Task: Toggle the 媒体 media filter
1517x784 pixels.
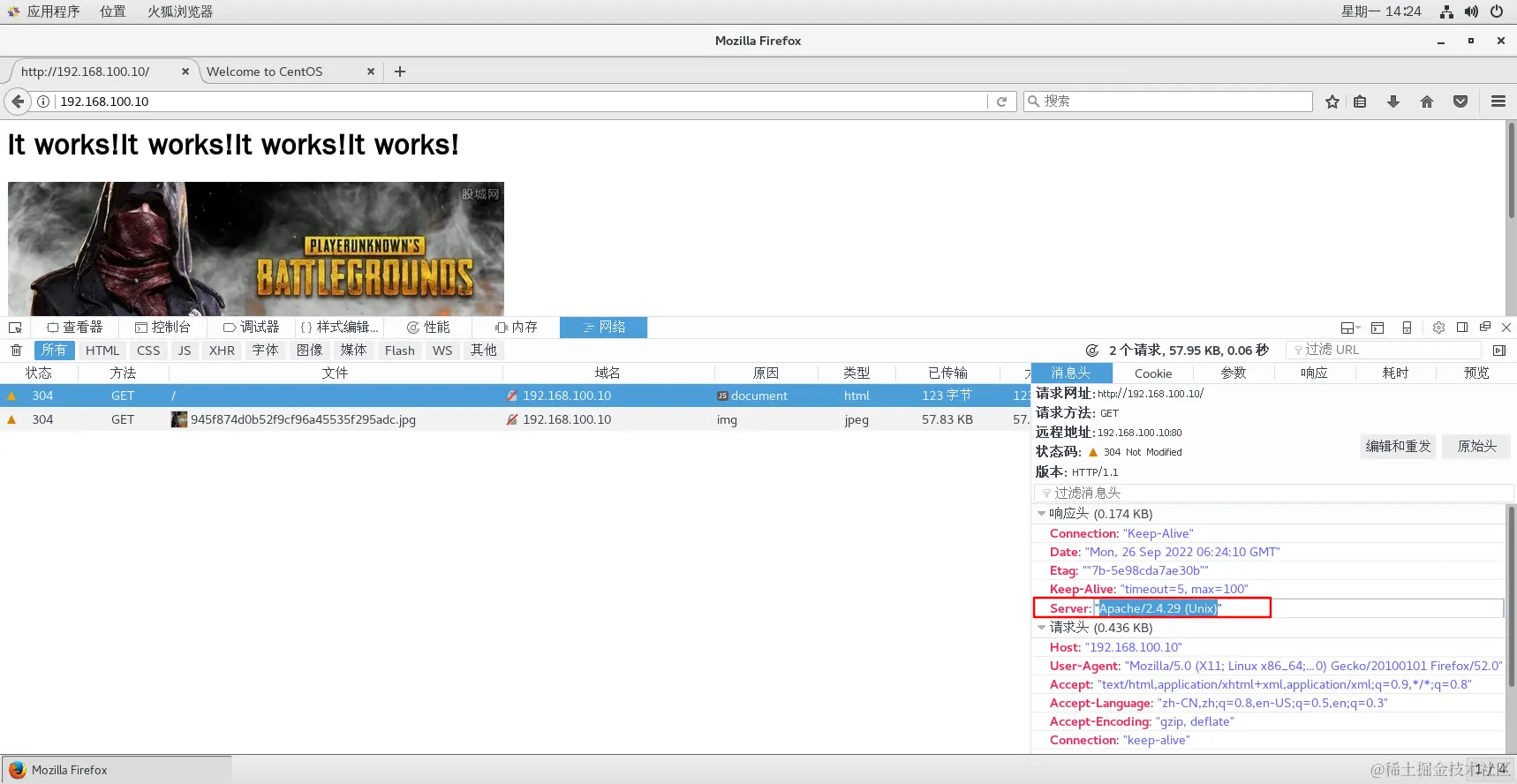Action: pos(353,351)
